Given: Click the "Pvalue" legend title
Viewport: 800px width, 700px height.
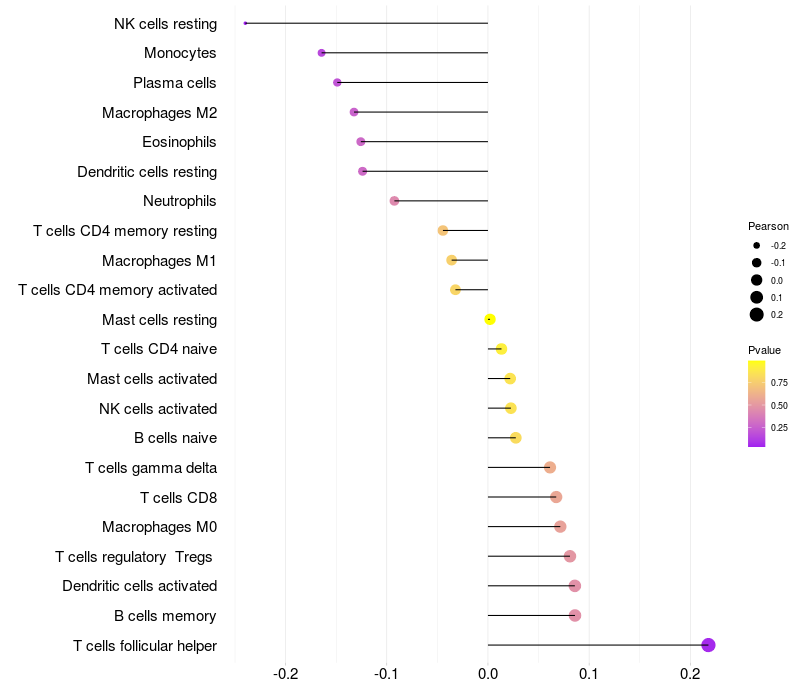Looking at the screenshot, I should (764, 350).
